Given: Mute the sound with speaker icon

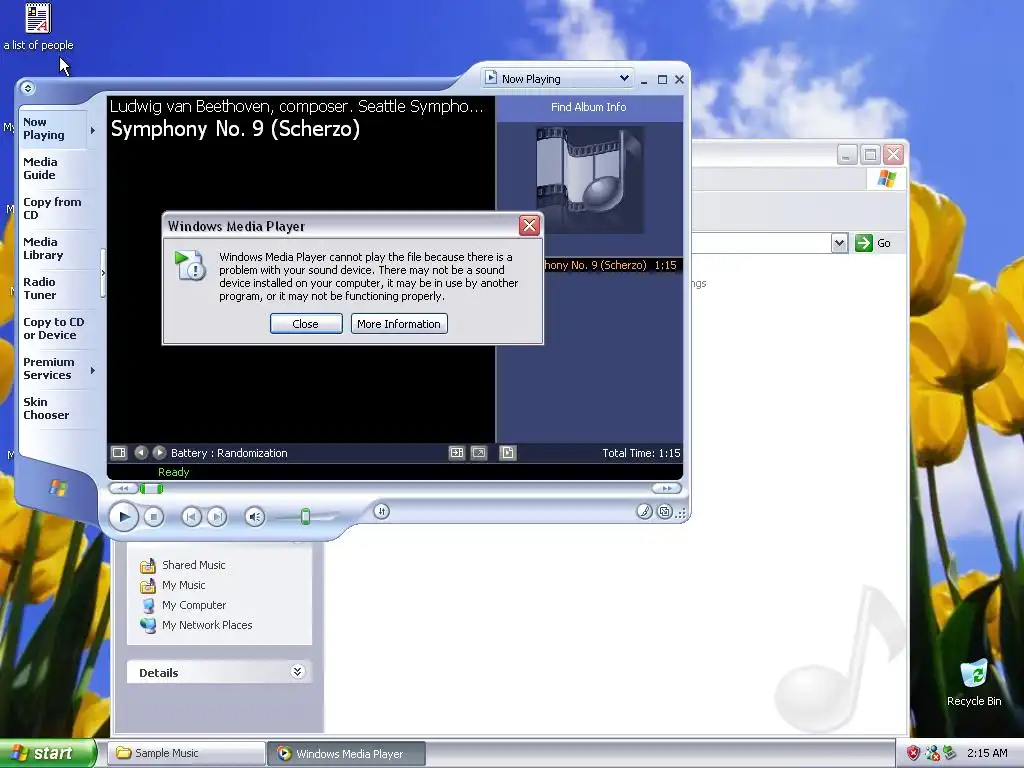Looking at the screenshot, I should pos(255,517).
